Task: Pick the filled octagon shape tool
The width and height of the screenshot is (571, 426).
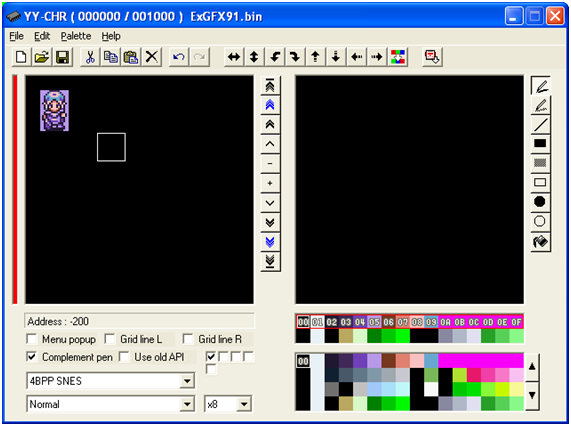Action: coord(541,202)
